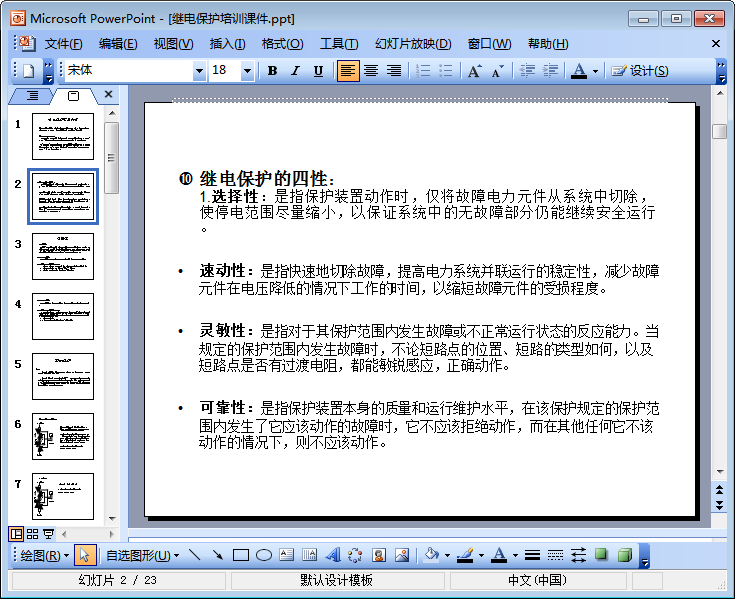Open the 帮助(H) menu
Viewport: 735px width, 599px height.
[x=548, y=44]
